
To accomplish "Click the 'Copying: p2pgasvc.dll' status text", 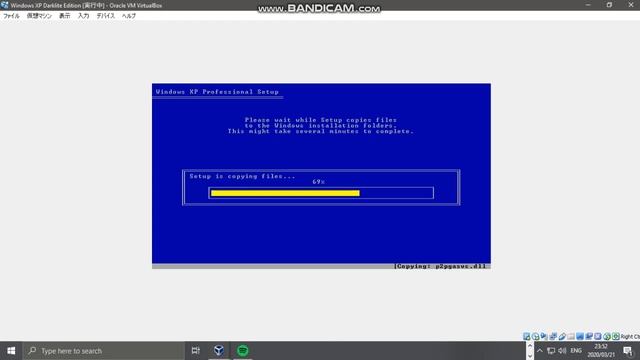I will (440, 266).
